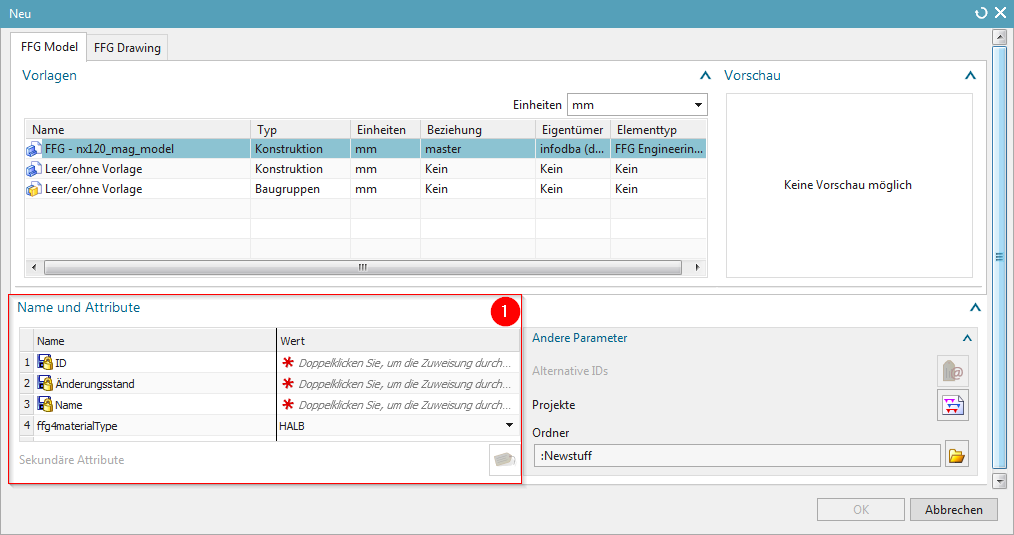Screen dimensions: 1014x535
Task: Click the lock icon beside ID attribute
Action: click(x=45, y=362)
